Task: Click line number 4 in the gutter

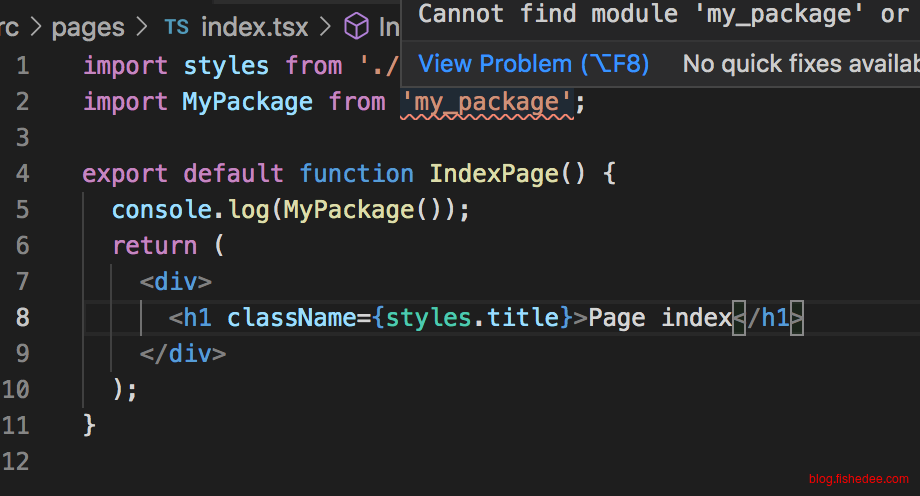Action: point(22,174)
